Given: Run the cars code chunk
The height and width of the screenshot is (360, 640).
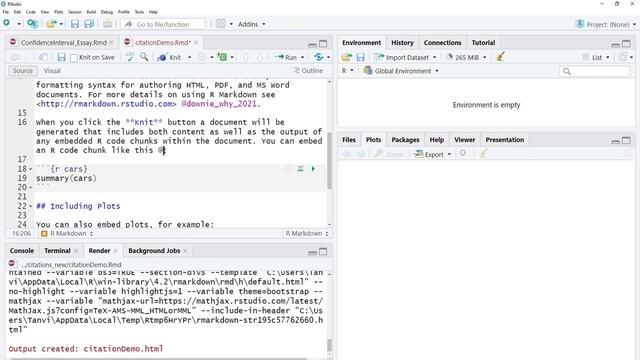Looking at the screenshot, I should (313, 169).
